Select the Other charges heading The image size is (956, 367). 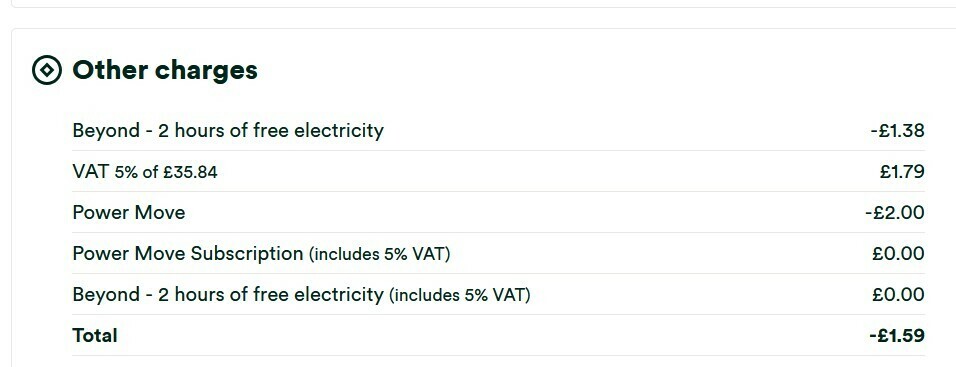click(165, 70)
